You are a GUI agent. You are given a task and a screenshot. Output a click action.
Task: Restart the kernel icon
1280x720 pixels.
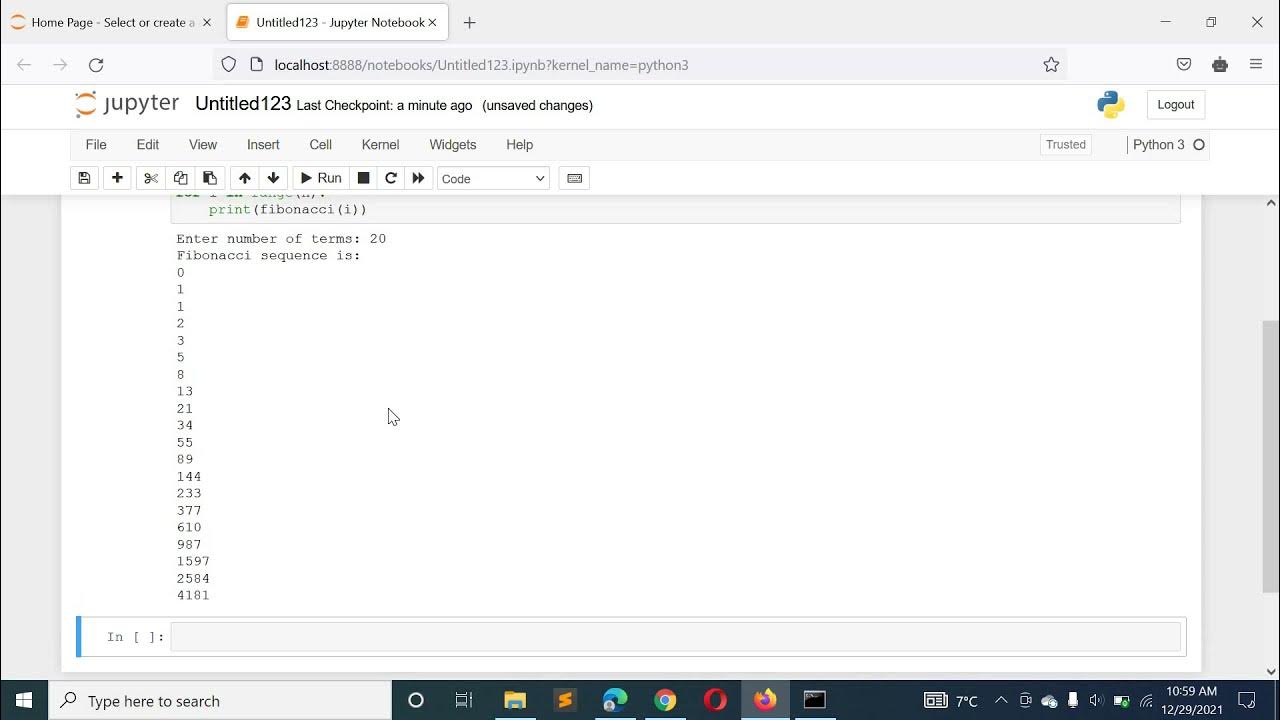click(391, 178)
